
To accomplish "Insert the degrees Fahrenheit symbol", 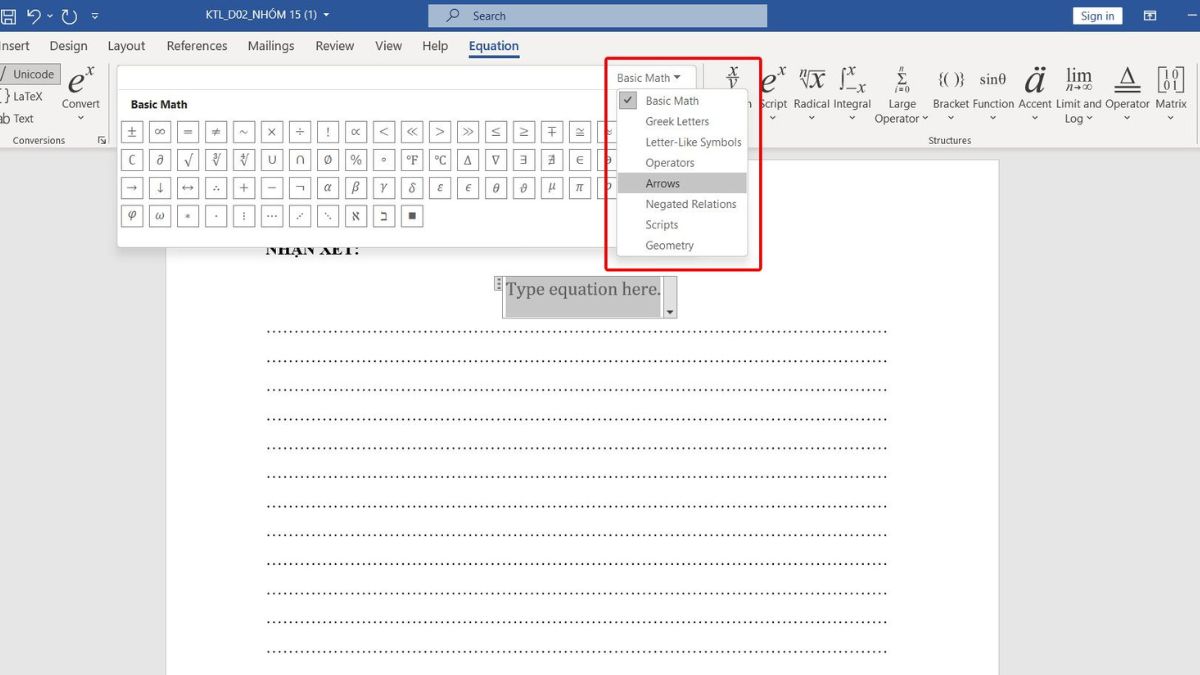I will [x=412, y=159].
